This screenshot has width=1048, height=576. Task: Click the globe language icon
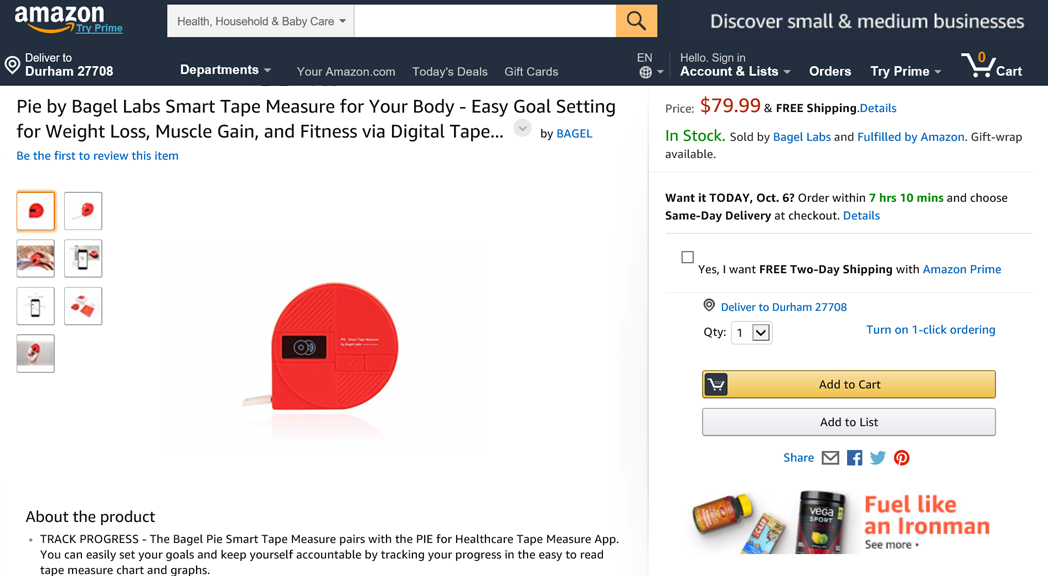click(646, 72)
